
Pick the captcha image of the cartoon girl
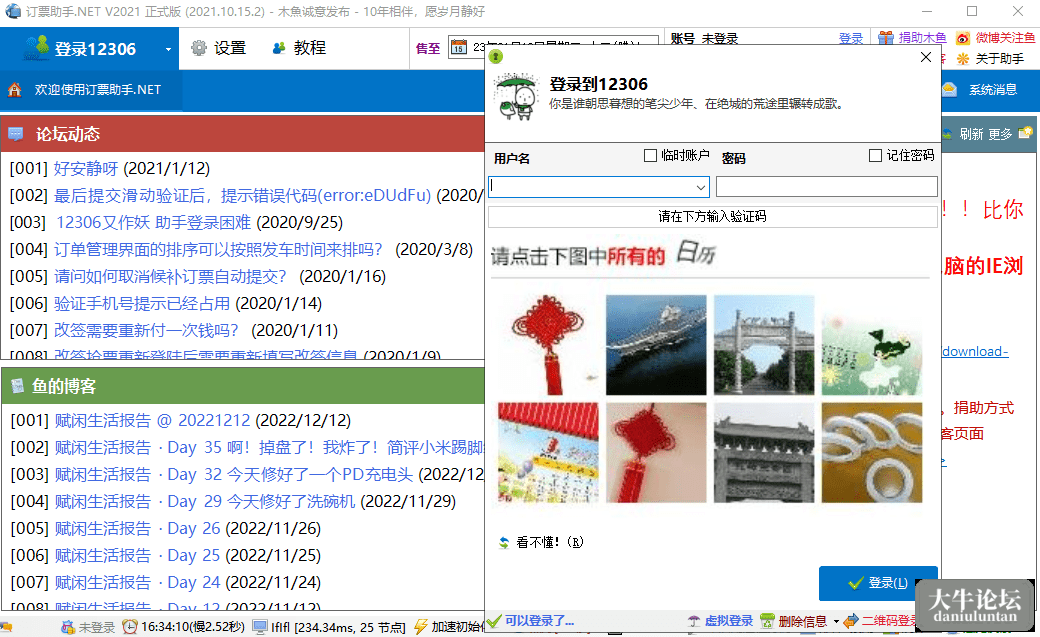(872, 345)
